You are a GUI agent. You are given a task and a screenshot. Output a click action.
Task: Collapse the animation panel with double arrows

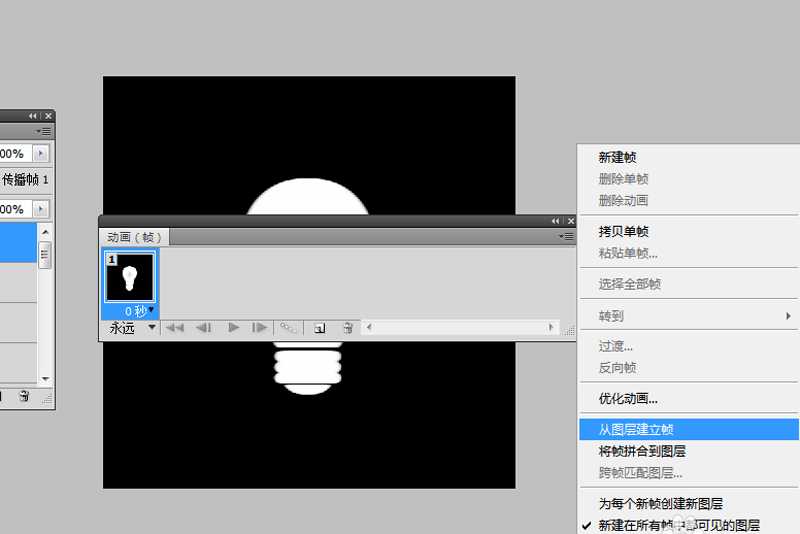[556, 220]
